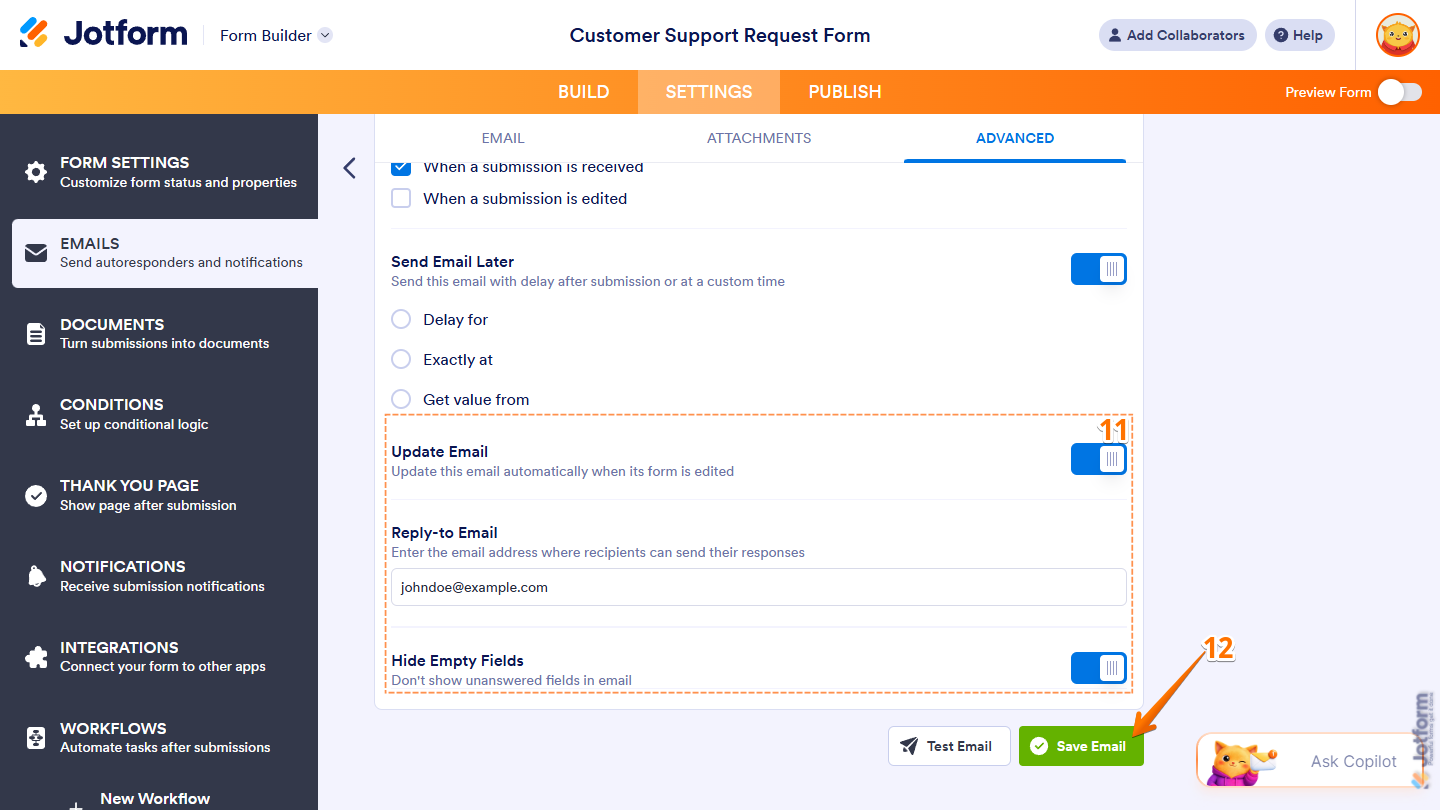
Task: Click the Add Collaborators person icon
Action: (x=1115, y=35)
